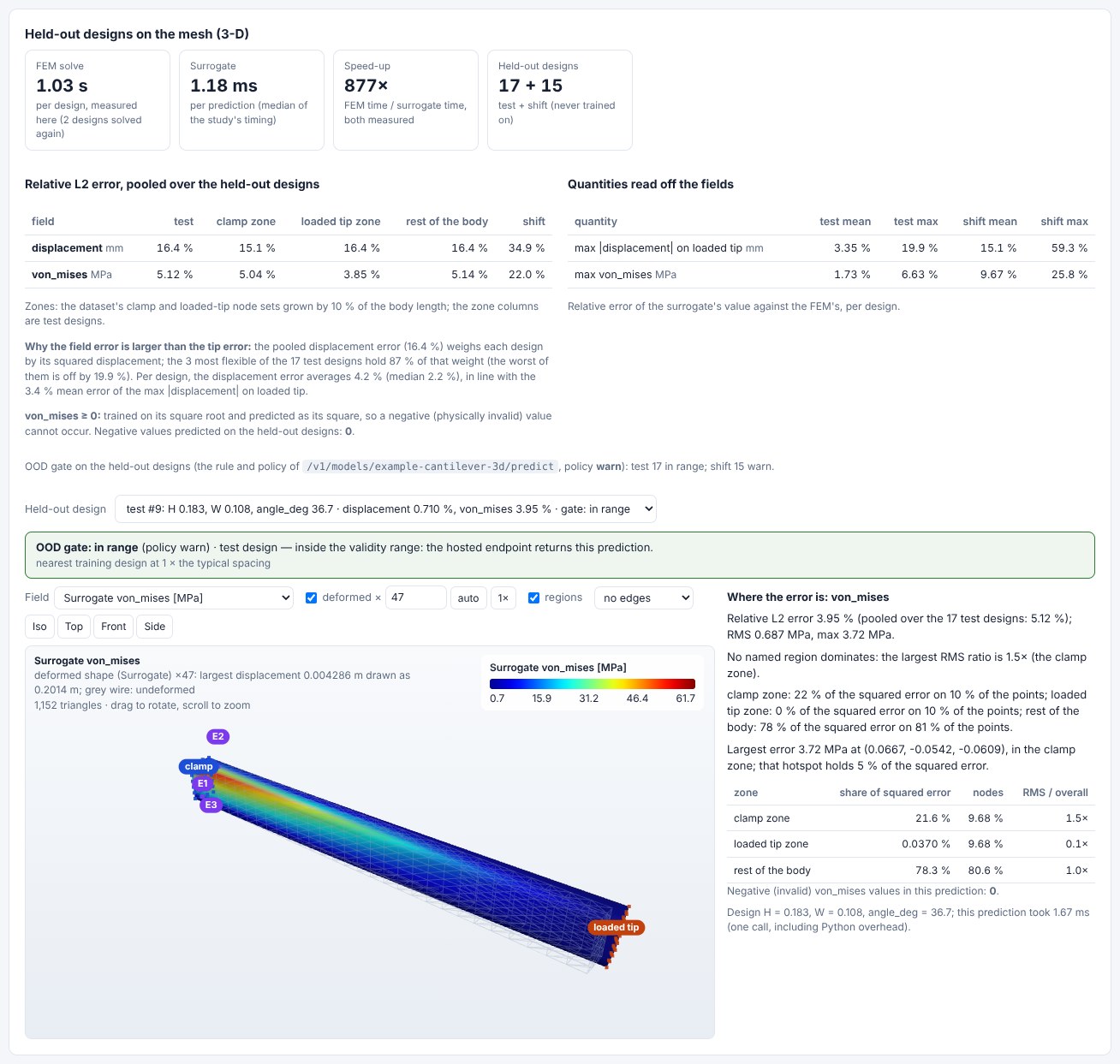Toggle the regions checkbox
Screen dimensions: 1120x1064
pyautogui.click(x=533, y=597)
